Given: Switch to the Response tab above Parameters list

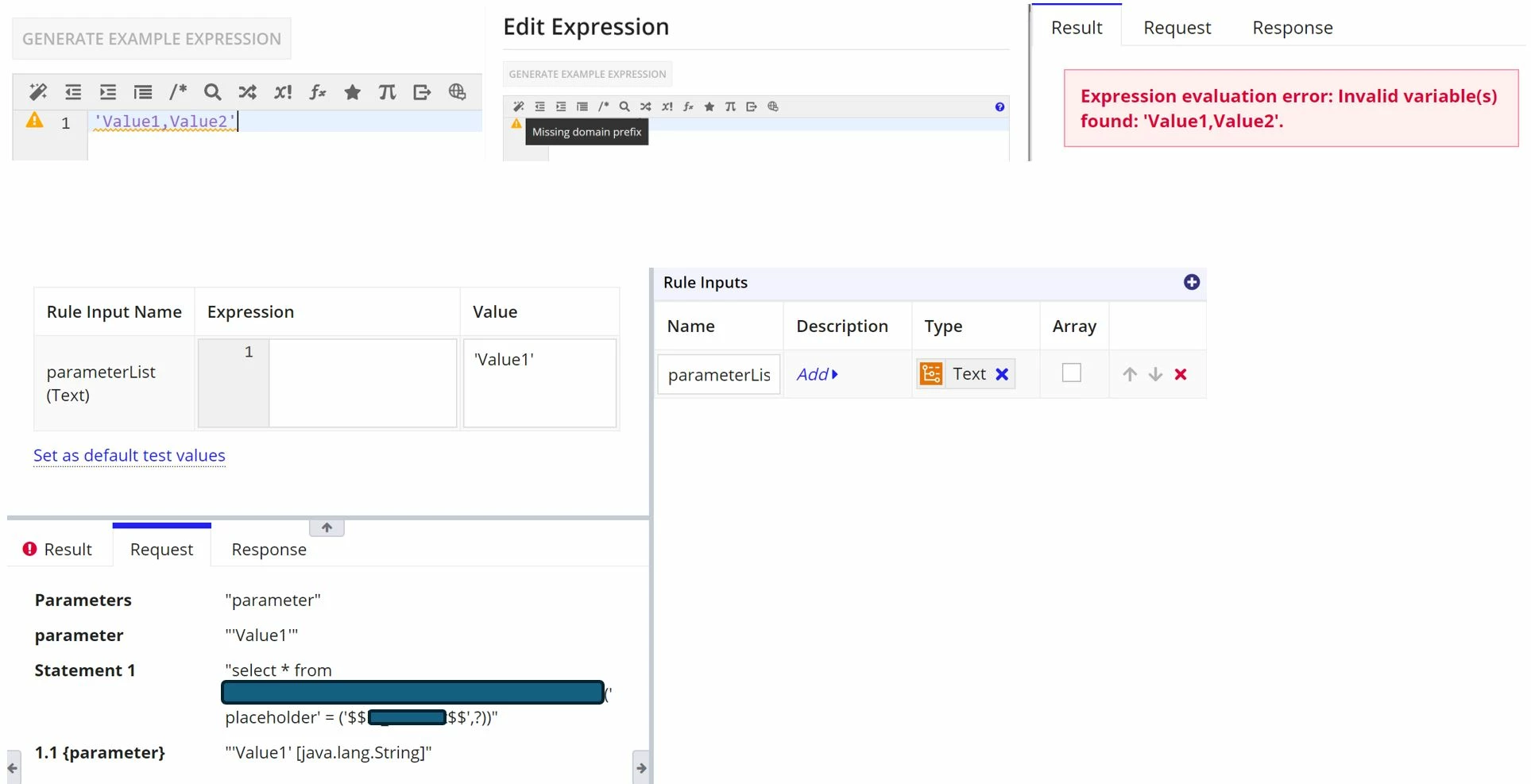Looking at the screenshot, I should (269, 549).
